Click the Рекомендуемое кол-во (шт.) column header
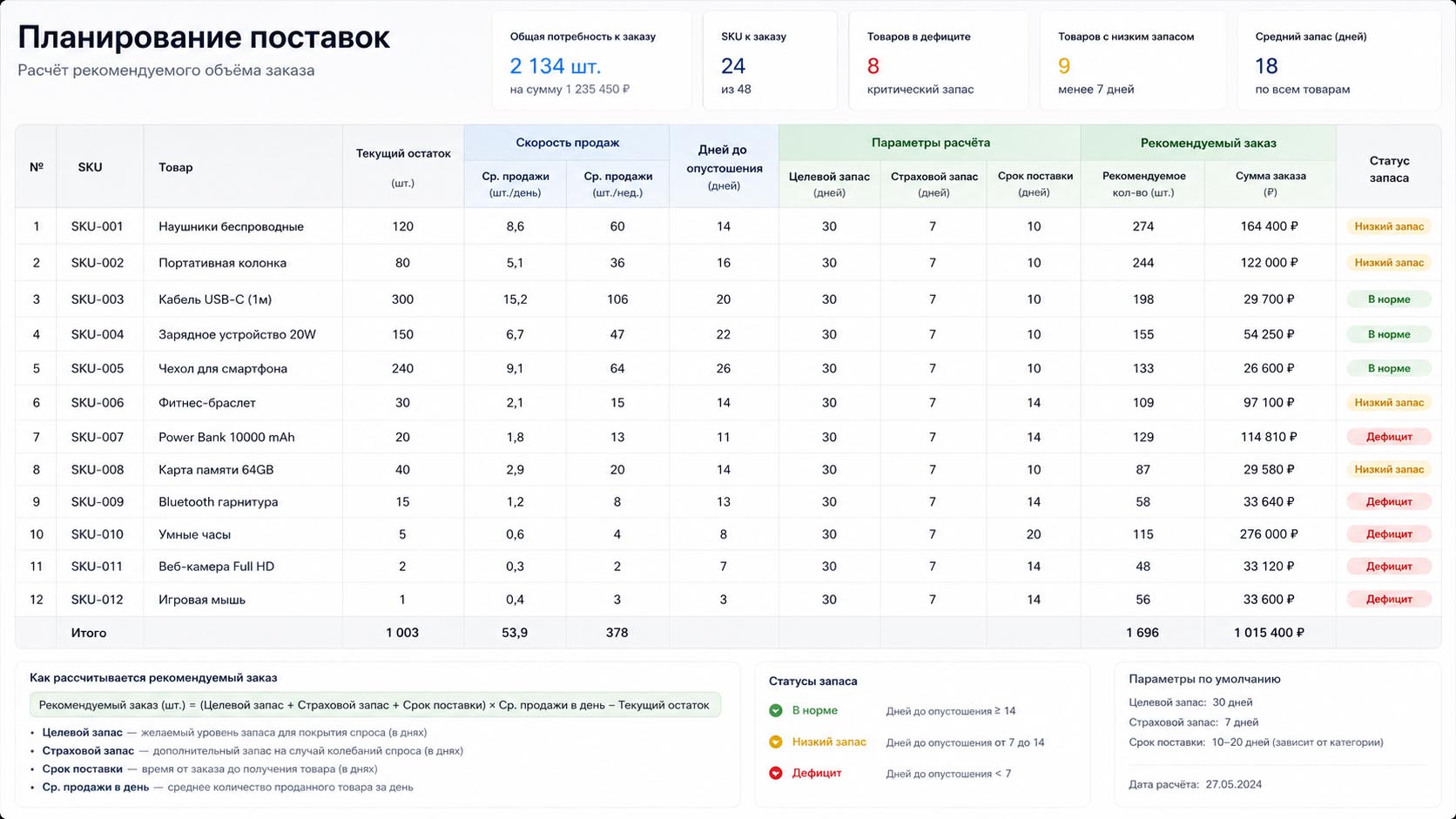 (x=1143, y=184)
